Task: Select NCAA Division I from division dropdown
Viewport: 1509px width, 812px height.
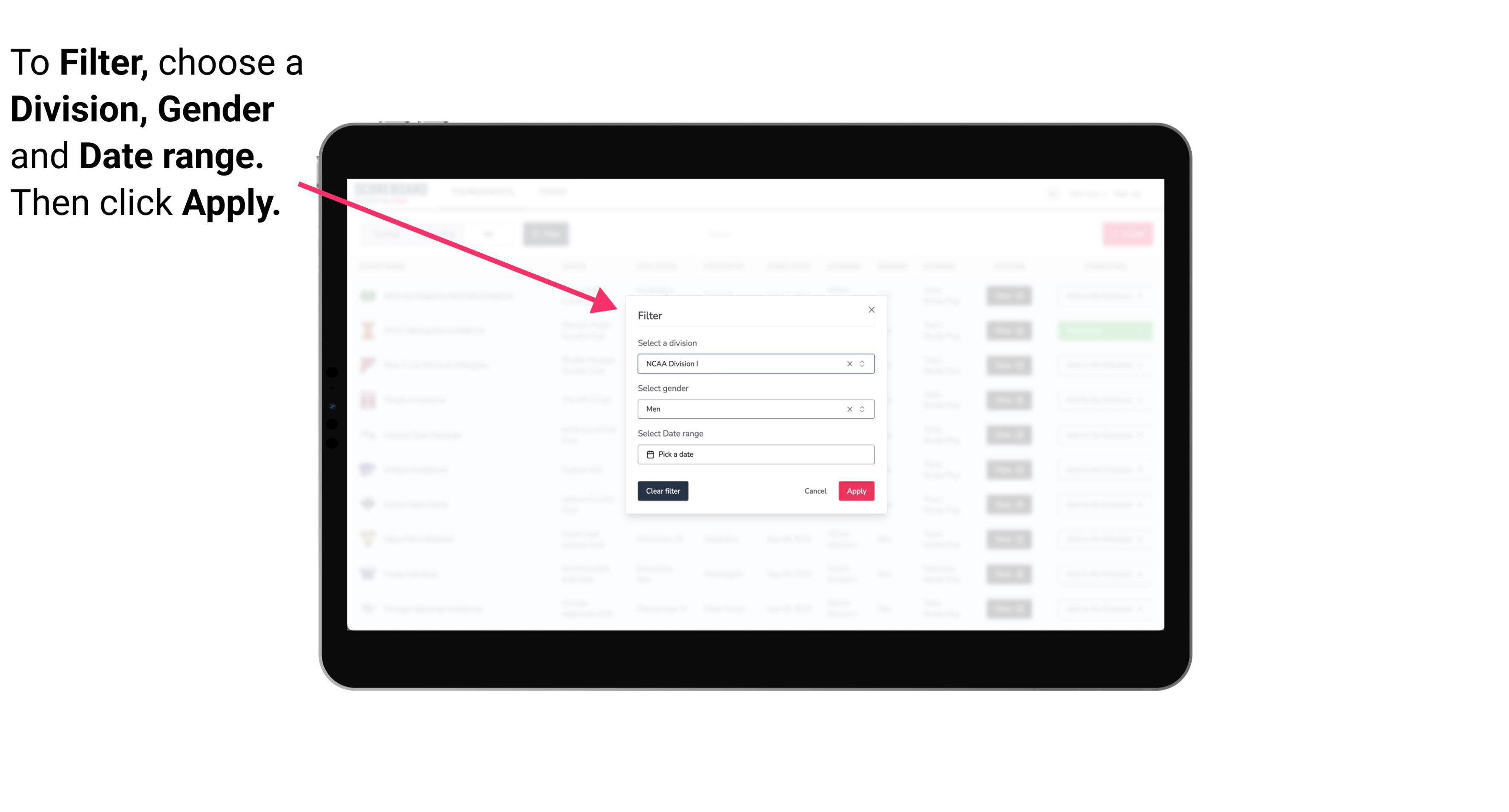Action: [754, 364]
